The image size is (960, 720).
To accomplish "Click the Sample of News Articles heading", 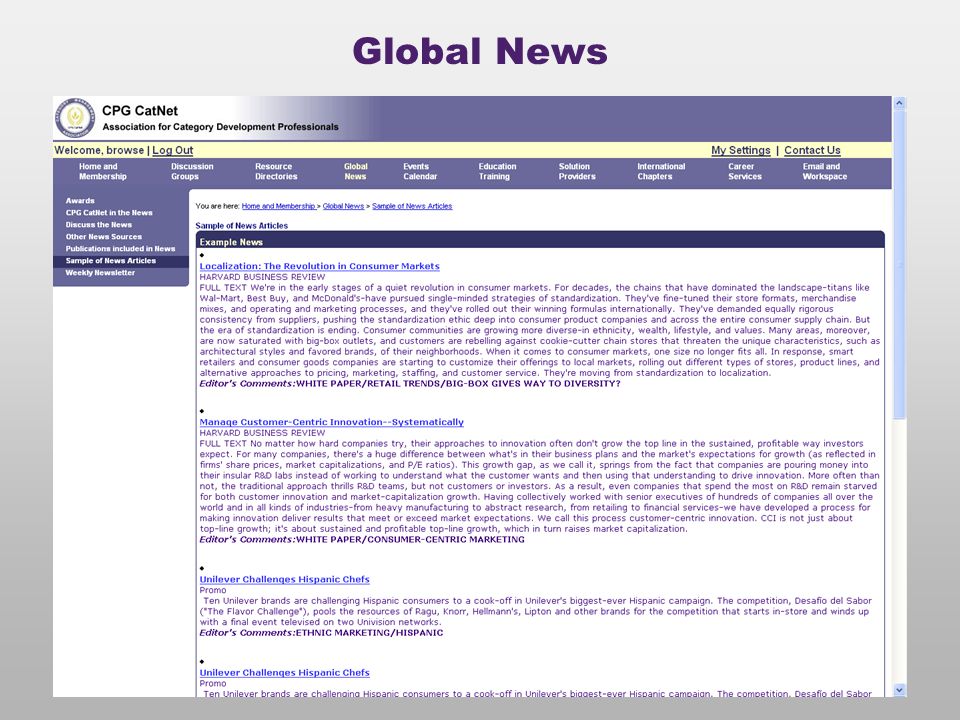I will 242,226.
